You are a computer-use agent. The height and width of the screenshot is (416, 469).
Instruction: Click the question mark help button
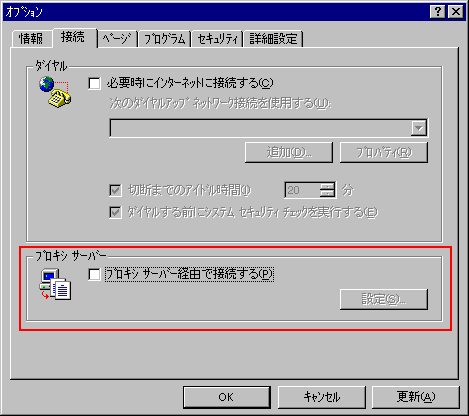(438, 12)
